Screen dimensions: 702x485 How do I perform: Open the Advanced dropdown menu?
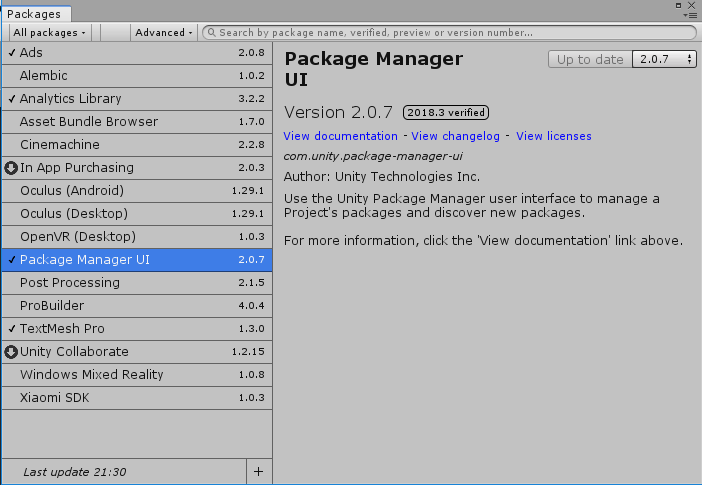click(x=164, y=33)
